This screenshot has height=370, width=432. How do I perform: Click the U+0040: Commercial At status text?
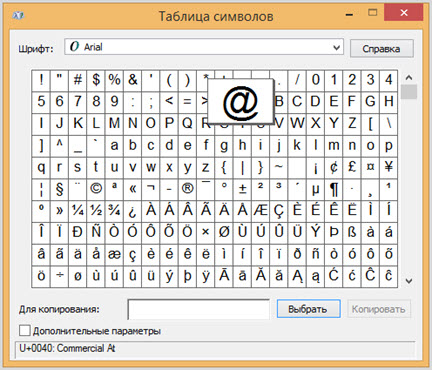pyautogui.click(x=67, y=348)
